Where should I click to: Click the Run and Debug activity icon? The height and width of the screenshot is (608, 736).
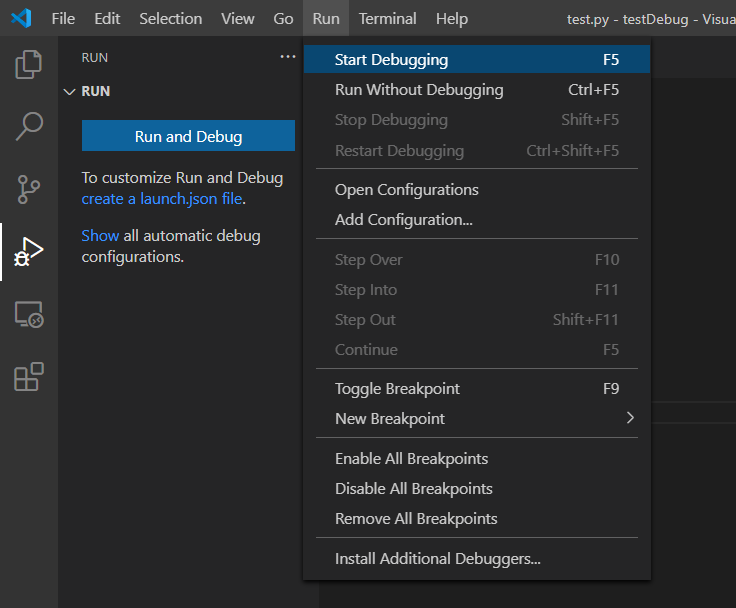tap(28, 252)
